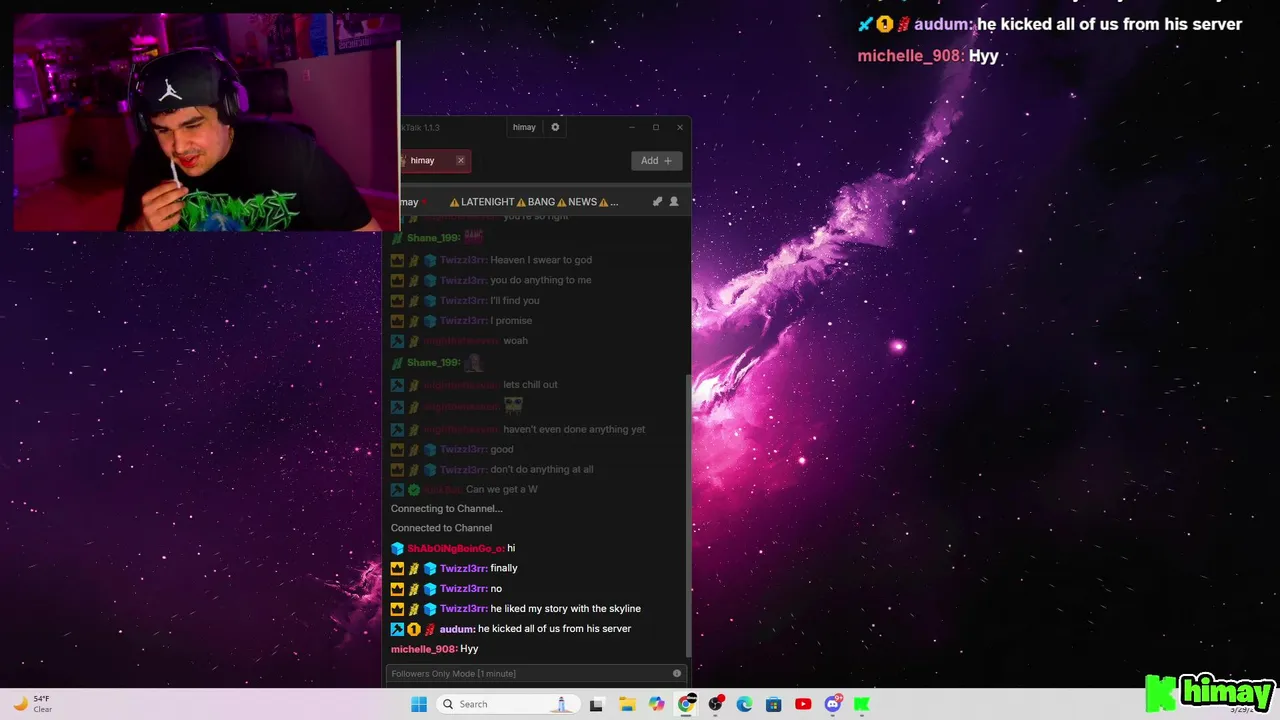Click 'Connecting to Channel...' status line
Image resolution: width=1280 pixels, height=720 pixels.
447,508
